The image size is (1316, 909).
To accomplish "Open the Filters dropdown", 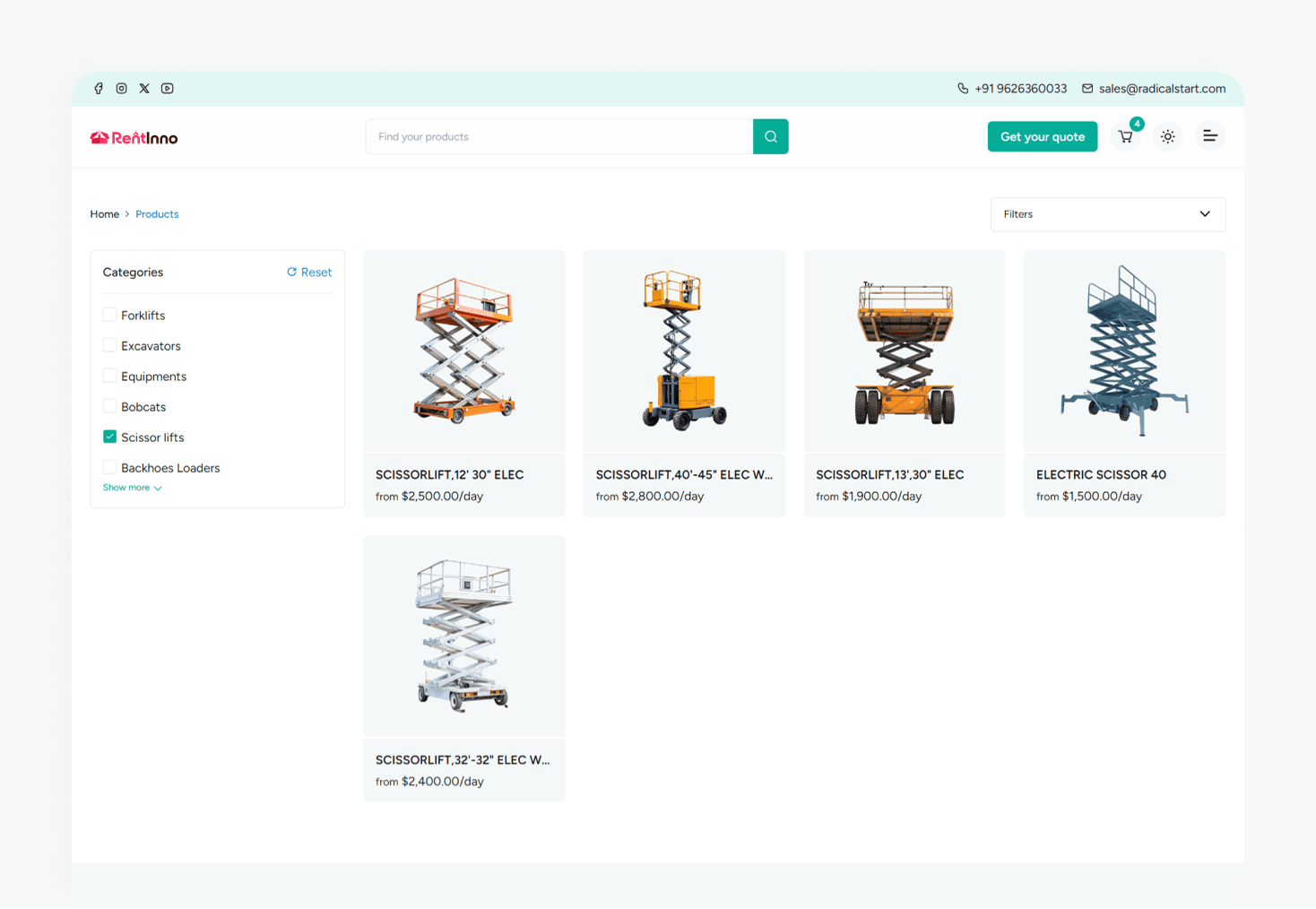I will click(1107, 214).
